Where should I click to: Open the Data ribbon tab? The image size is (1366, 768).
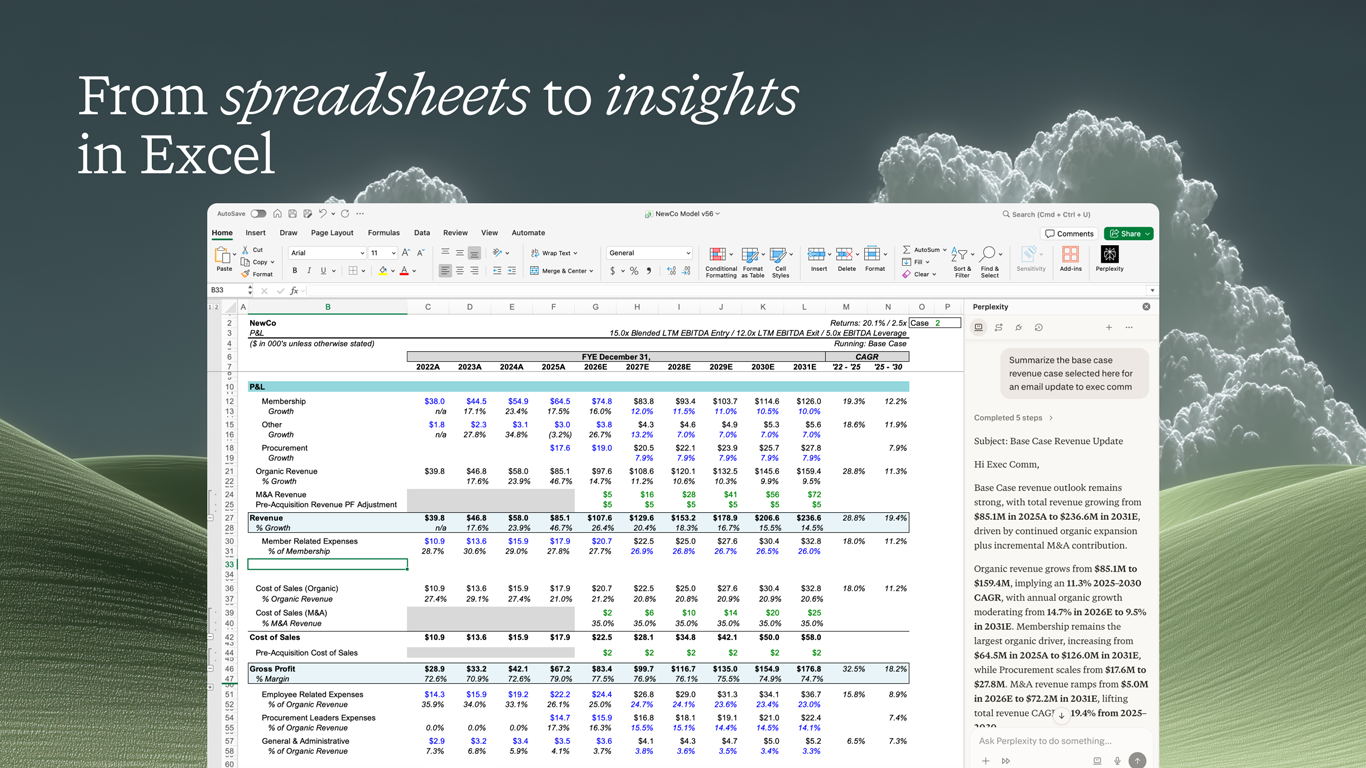(x=422, y=233)
